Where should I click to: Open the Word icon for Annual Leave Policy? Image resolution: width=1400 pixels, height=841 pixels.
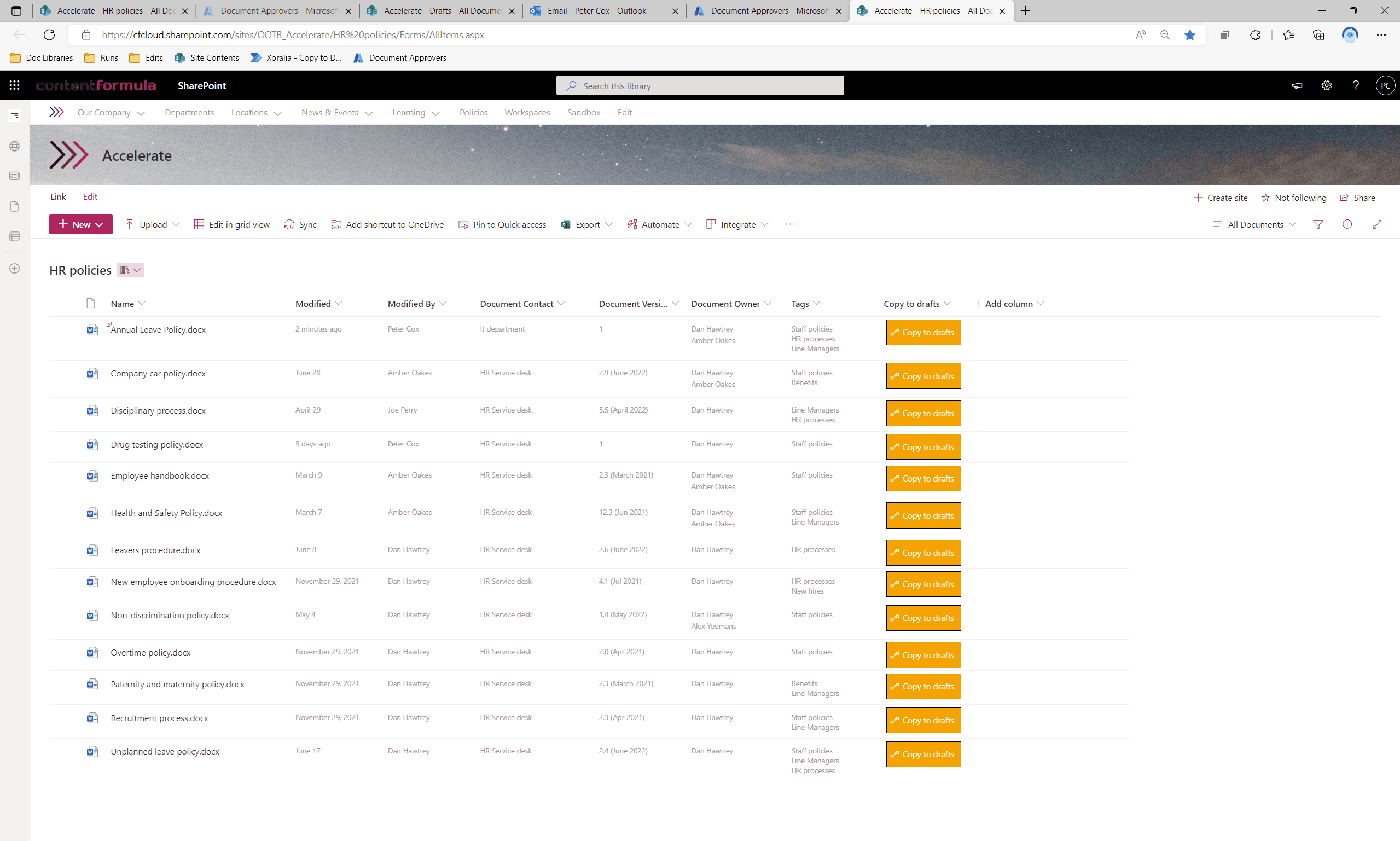coord(92,330)
